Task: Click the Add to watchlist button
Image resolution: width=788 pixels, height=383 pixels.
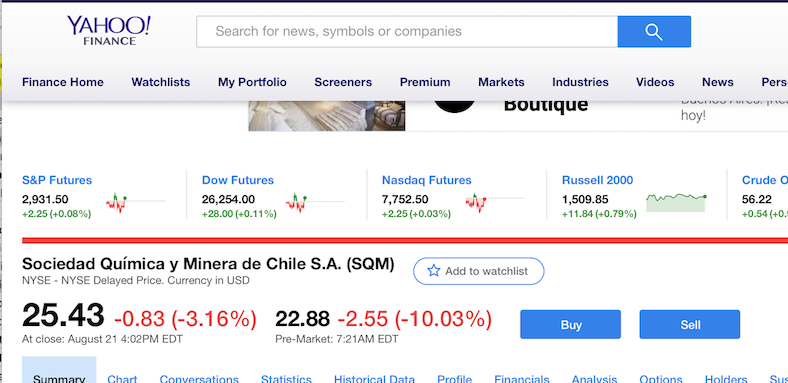Action: (478, 271)
